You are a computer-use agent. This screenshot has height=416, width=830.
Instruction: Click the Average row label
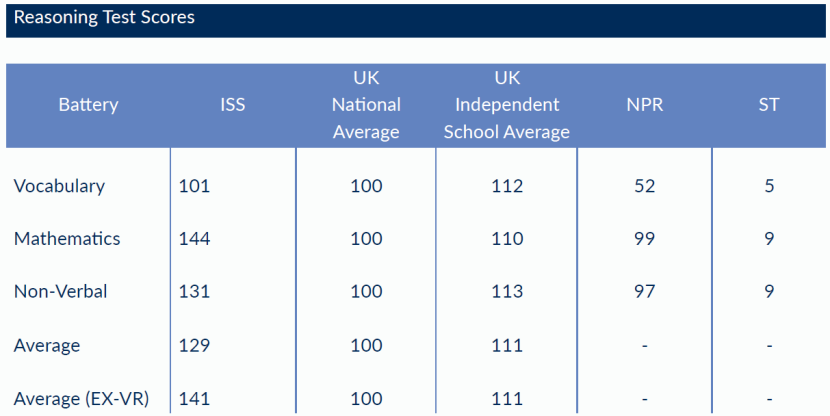click(x=47, y=346)
